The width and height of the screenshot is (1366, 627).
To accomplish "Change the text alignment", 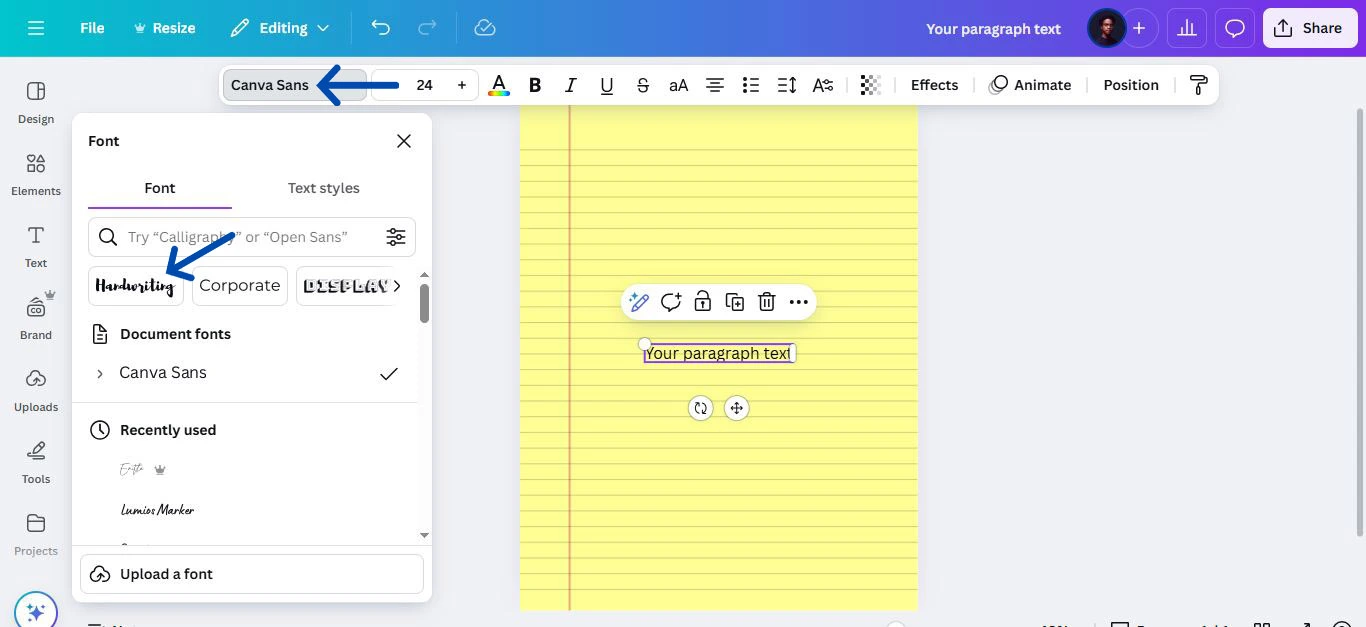I will pyautogui.click(x=715, y=85).
